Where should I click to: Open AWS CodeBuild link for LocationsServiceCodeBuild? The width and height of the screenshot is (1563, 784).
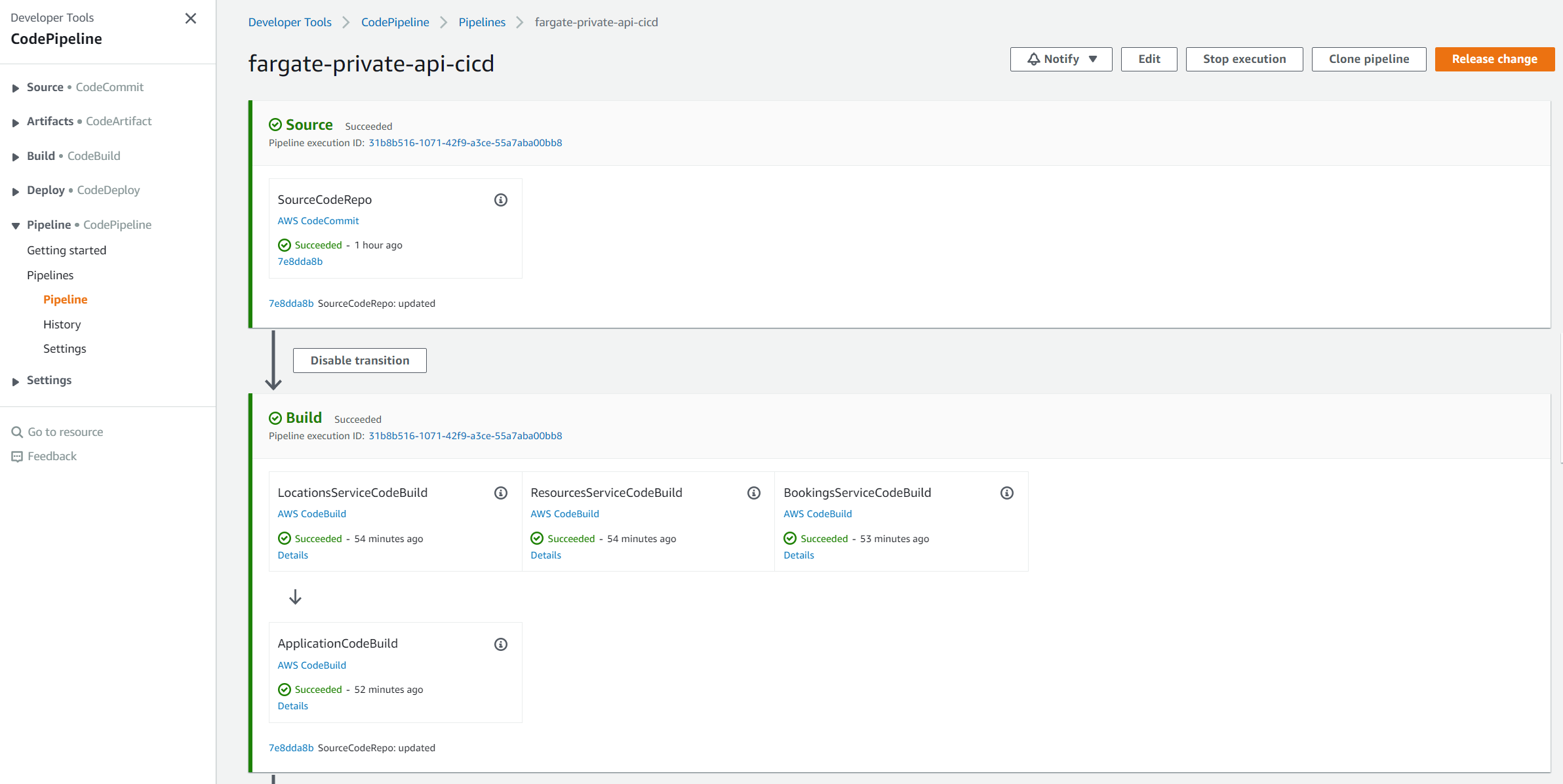[311, 514]
